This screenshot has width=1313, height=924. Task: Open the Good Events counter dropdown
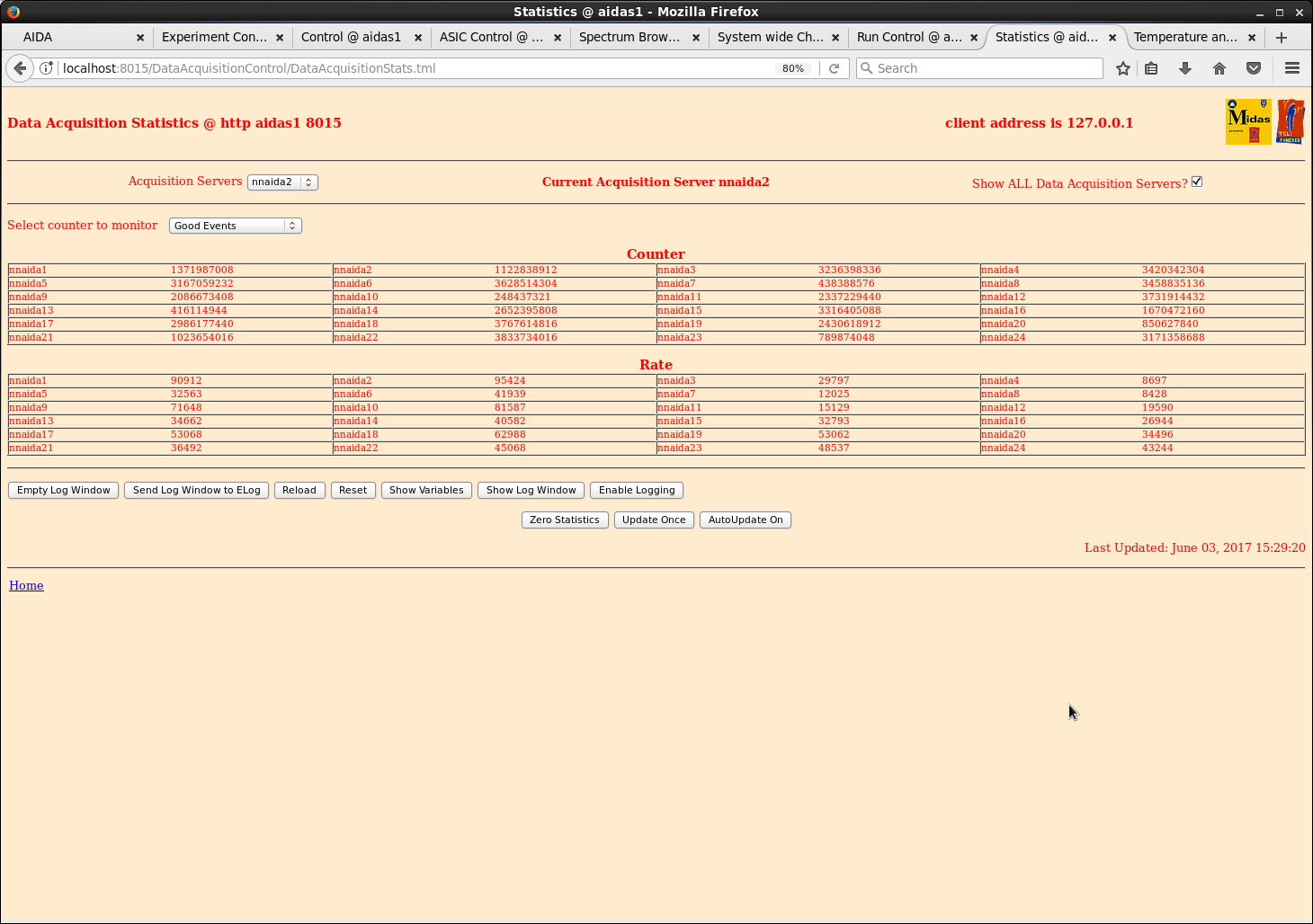tap(236, 226)
